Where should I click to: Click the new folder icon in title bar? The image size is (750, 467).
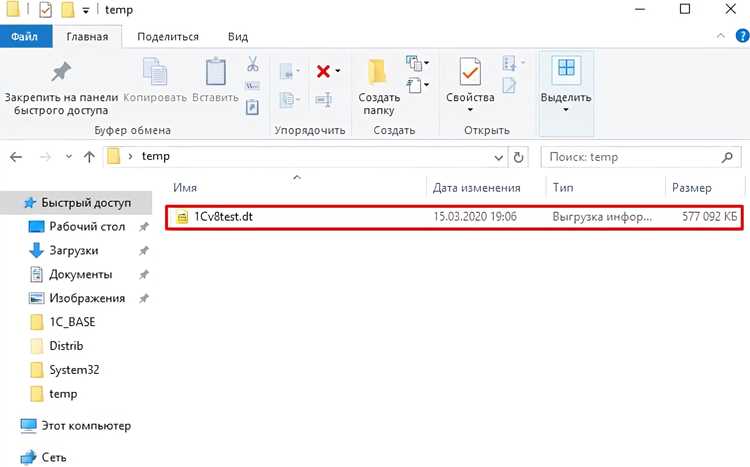[68, 10]
